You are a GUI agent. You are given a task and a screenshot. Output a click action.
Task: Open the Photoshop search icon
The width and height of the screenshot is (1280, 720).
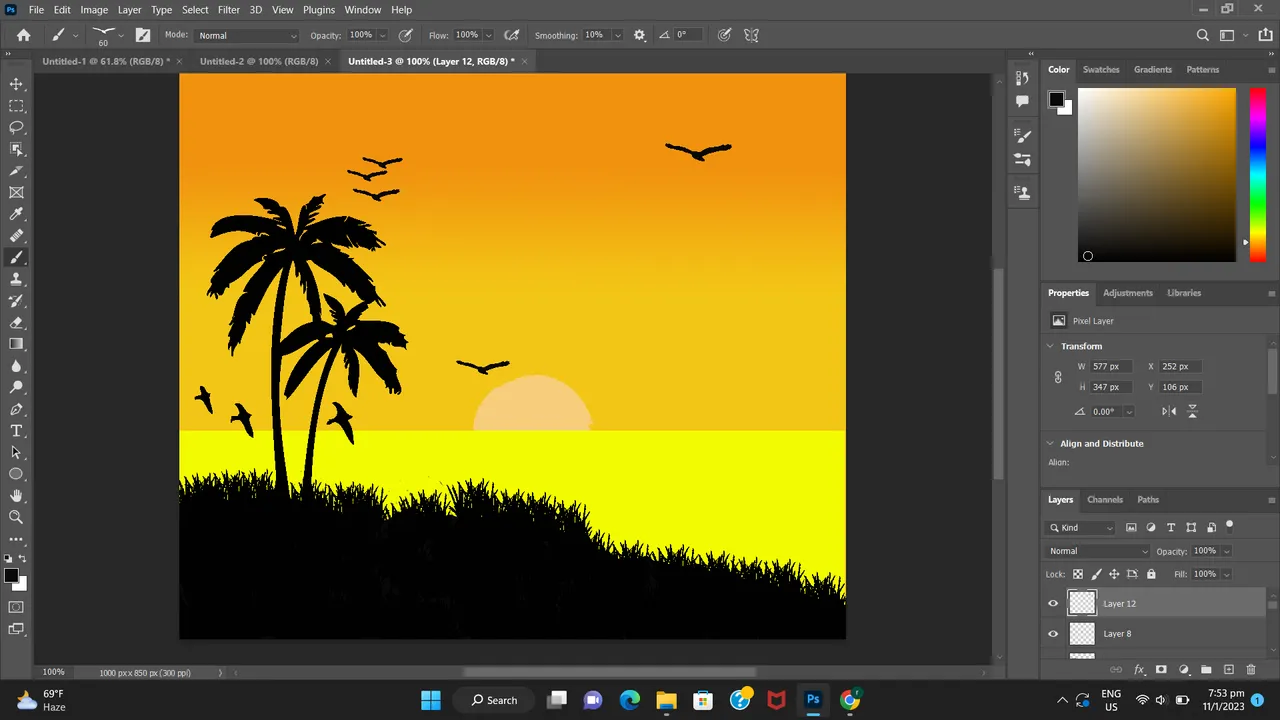click(x=1203, y=35)
